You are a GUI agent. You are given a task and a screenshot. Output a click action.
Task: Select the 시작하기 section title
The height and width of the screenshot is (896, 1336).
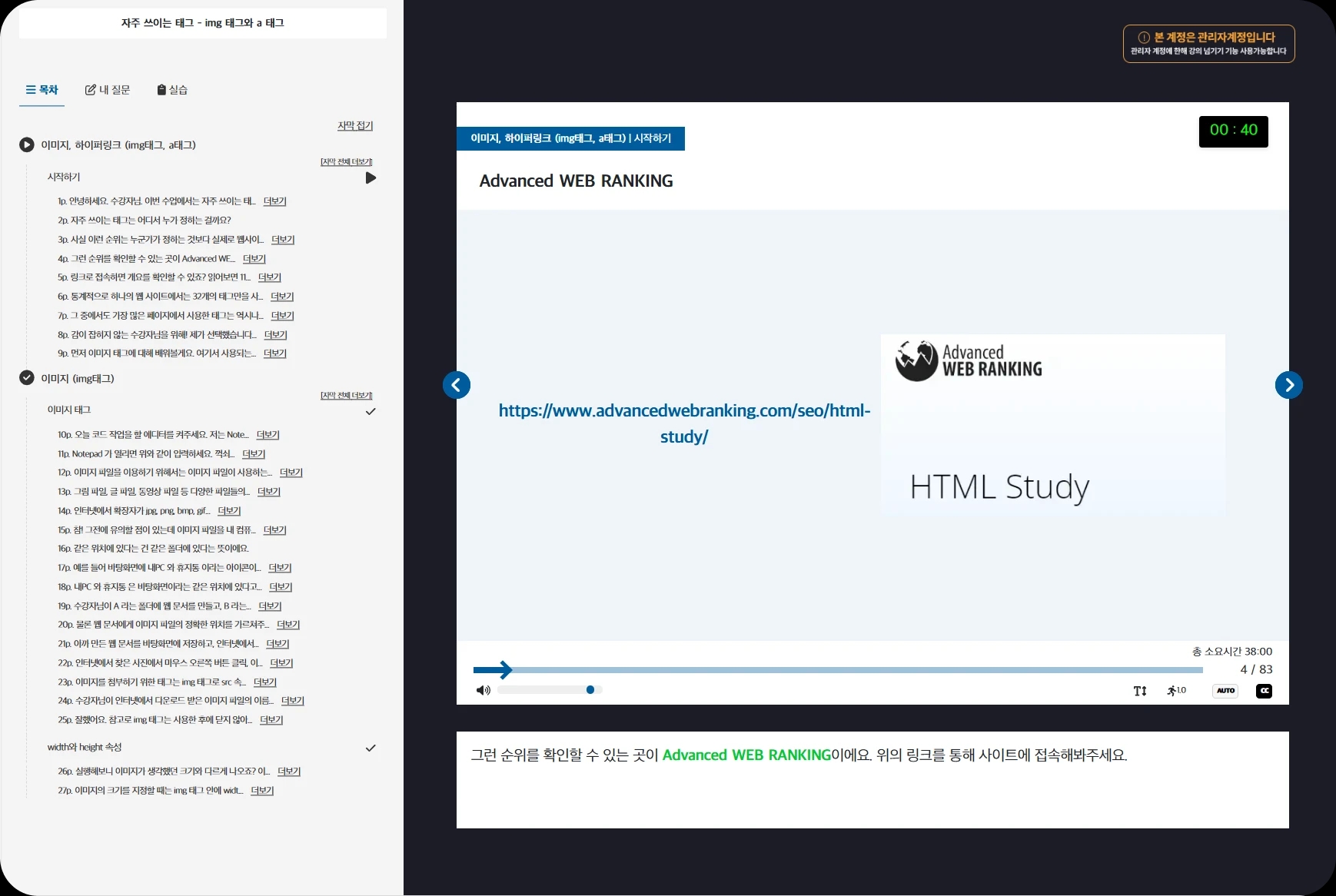(64, 177)
